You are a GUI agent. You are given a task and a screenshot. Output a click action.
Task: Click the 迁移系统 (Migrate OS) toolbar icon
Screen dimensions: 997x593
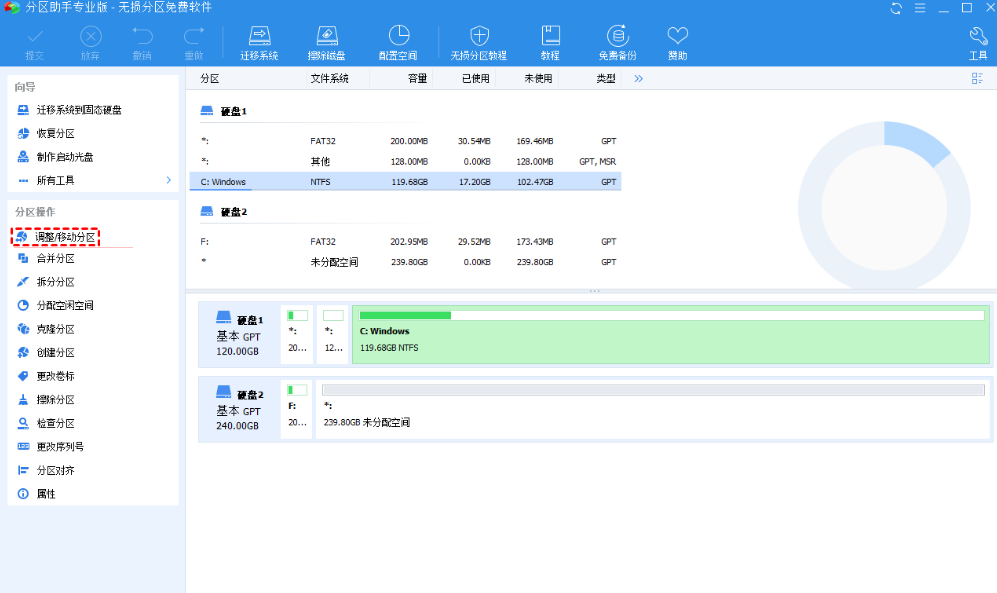tap(259, 43)
